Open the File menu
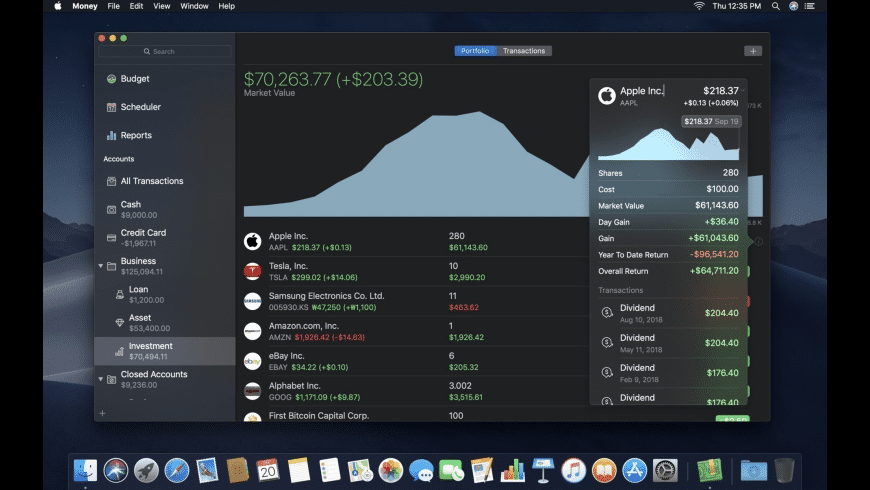 click(x=113, y=6)
